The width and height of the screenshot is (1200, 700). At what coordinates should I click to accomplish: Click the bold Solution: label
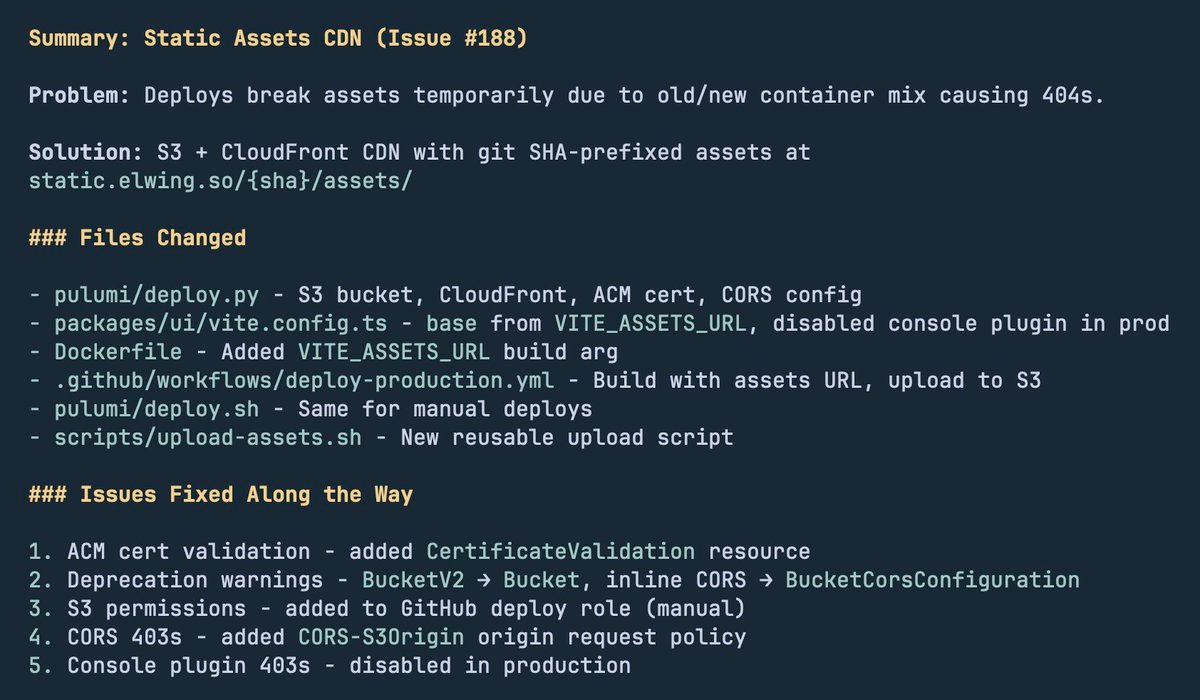pos(86,153)
